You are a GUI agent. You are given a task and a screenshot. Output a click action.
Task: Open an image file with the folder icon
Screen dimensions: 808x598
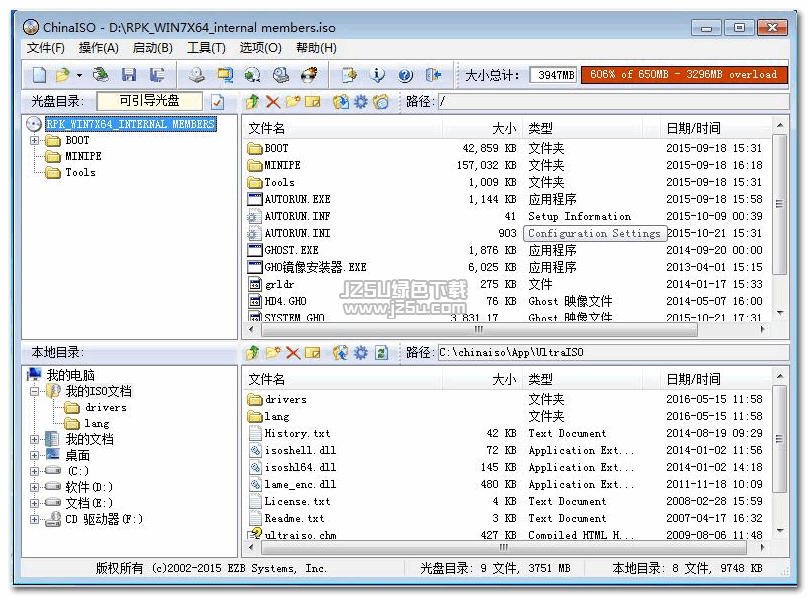tap(62, 75)
